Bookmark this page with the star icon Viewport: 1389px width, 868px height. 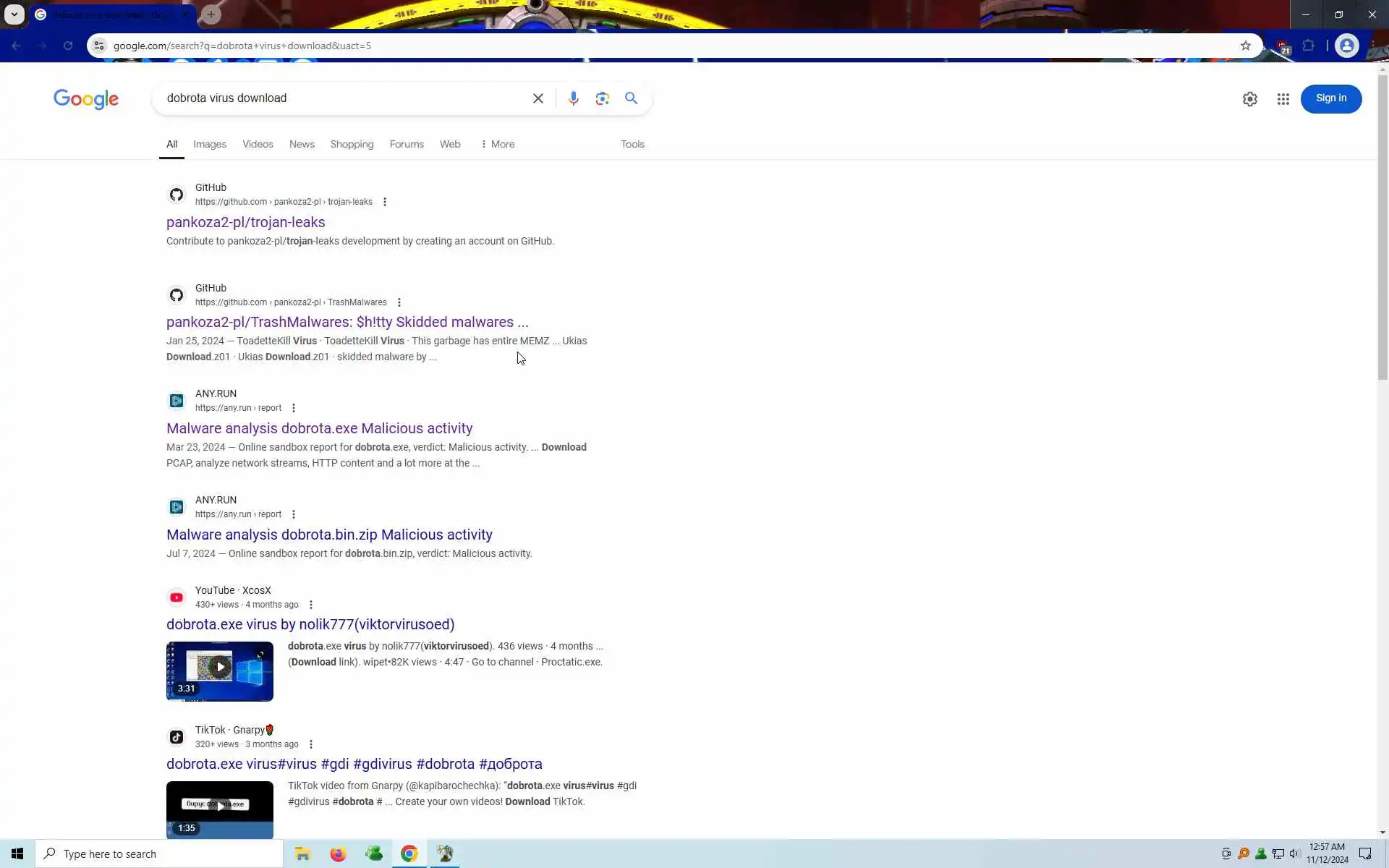pos(1245,46)
